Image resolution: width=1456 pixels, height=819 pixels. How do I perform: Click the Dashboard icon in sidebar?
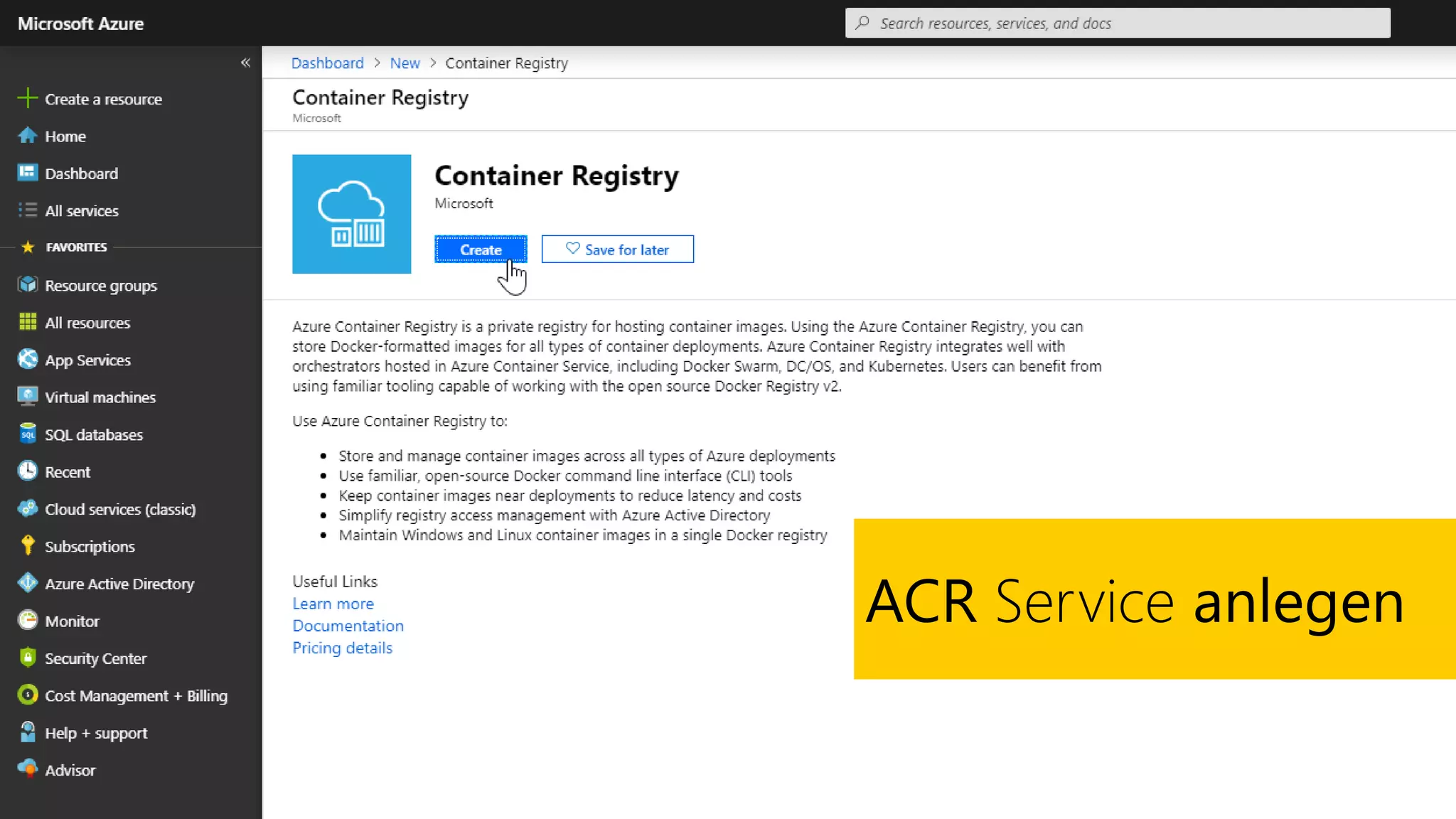27,173
